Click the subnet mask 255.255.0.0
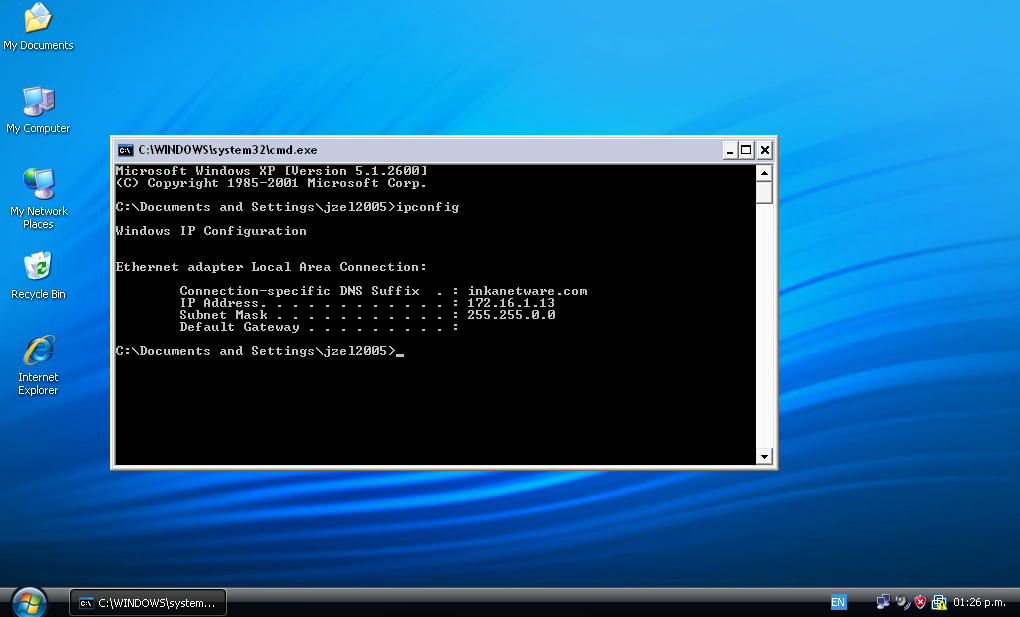This screenshot has width=1020, height=617. (x=511, y=315)
